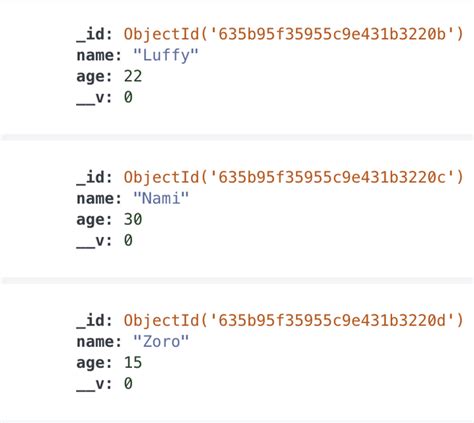Click the __v field key in Zoro document

(94, 384)
